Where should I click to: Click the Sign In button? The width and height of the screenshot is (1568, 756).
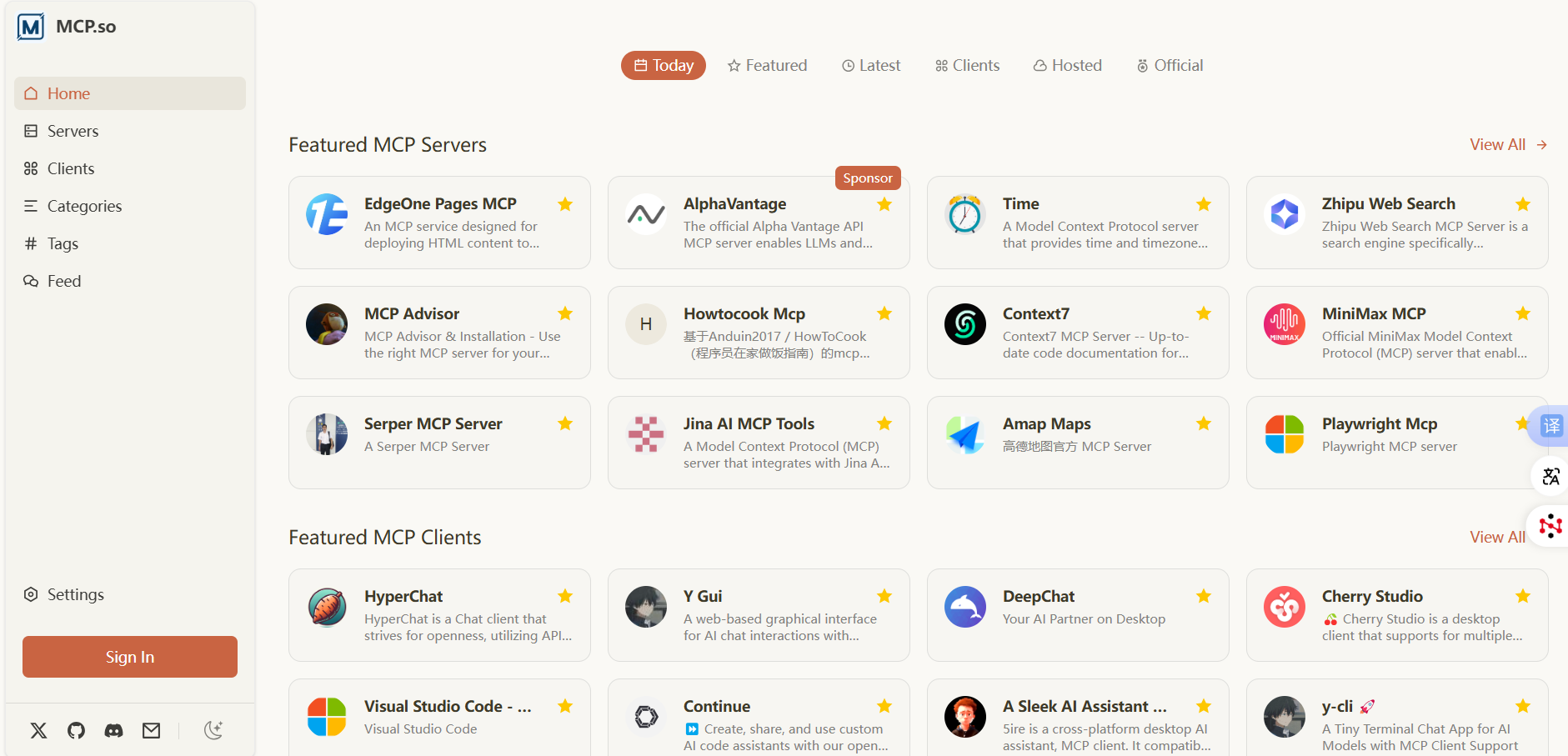point(130,657)
